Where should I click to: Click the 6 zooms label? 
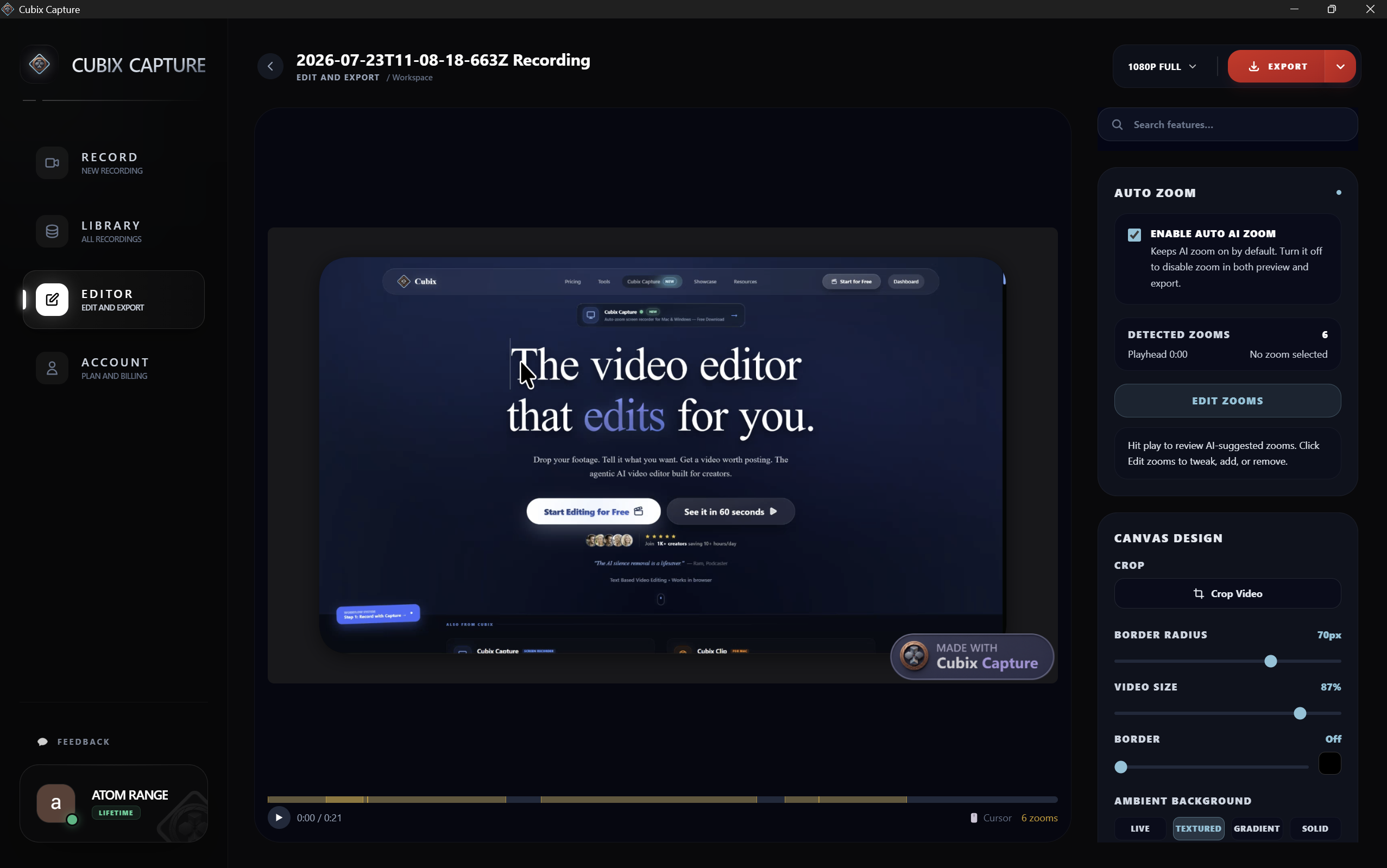1039,818
